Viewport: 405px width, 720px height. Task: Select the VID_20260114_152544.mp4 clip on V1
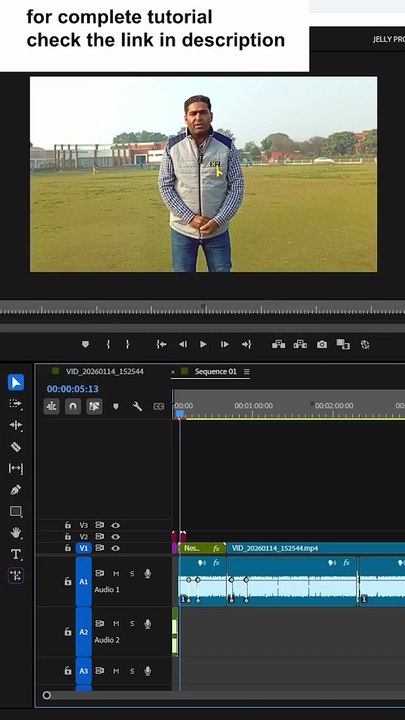[316, 548]
